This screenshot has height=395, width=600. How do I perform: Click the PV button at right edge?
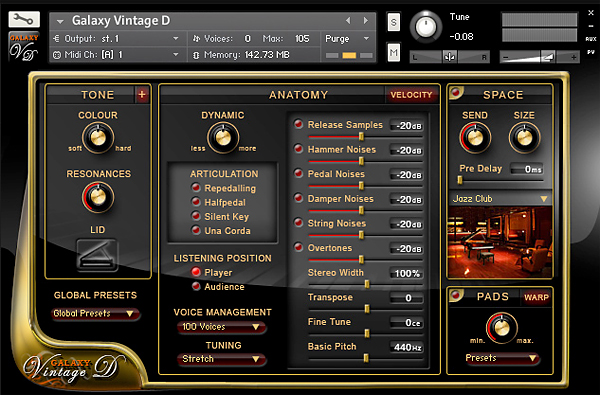pos(590,52)
